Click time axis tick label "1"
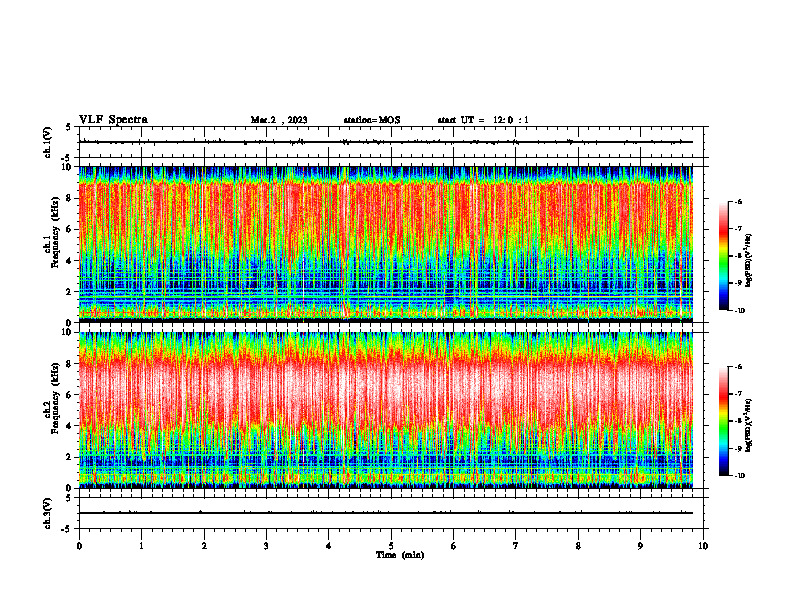The width and height of the screenshot is (792, 612). coord(141,546)
